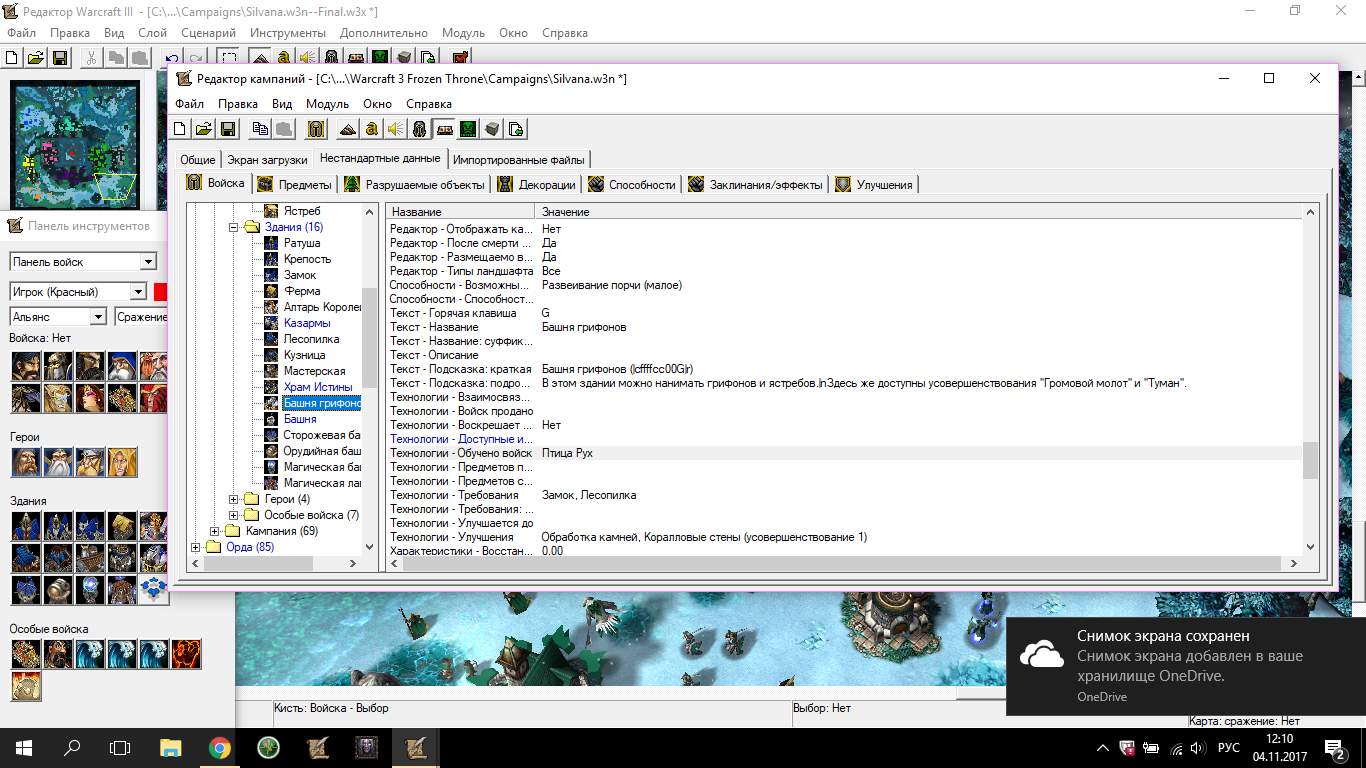Open Инструменты menu in main editor window
This screenshot has width=1366, height=768.
[288, 33]
